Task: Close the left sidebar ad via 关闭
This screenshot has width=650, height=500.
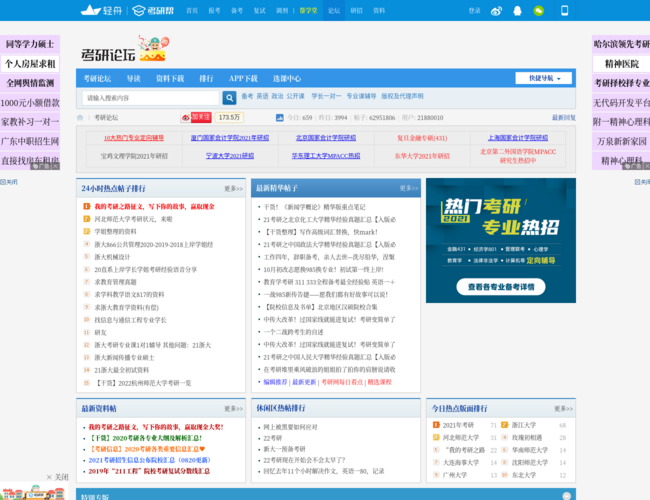Action: 9,182
